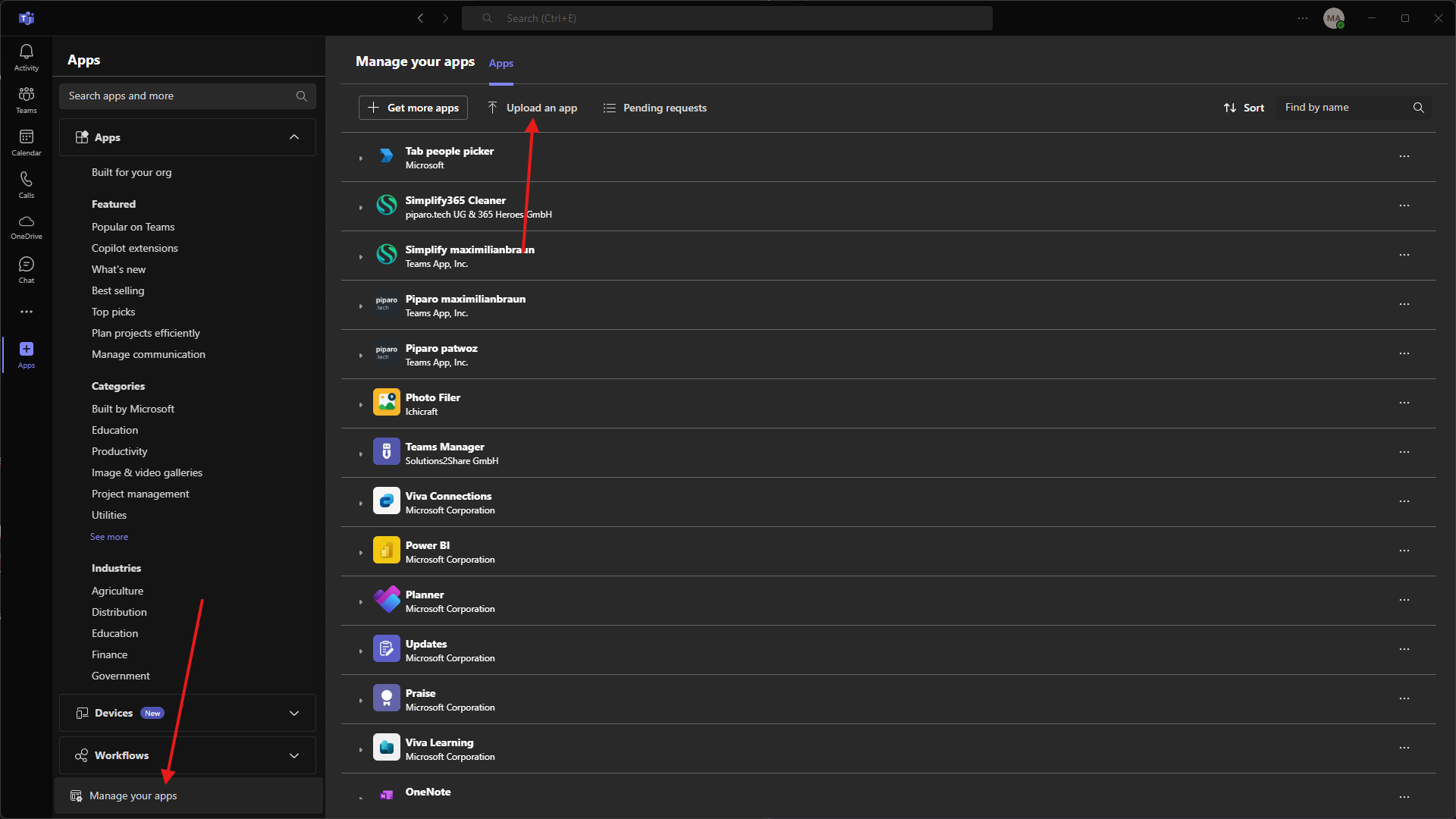Open Manage your apps in sidebar
This screenshot has height=819, width=1456.
tap(189, 796)
